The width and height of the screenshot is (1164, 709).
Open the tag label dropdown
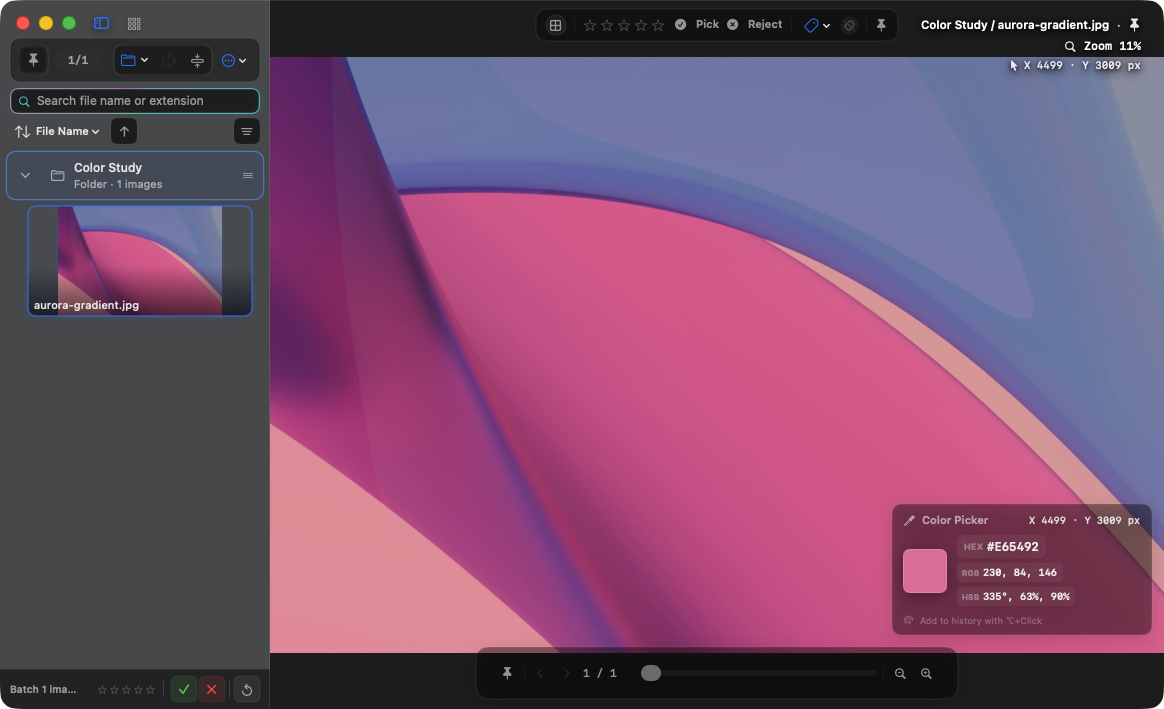817,25
